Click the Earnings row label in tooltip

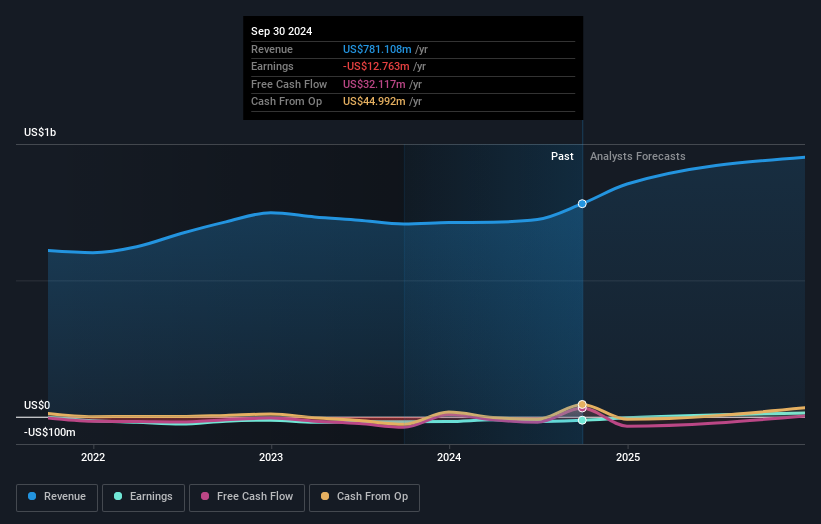click(x=272, y=66)
